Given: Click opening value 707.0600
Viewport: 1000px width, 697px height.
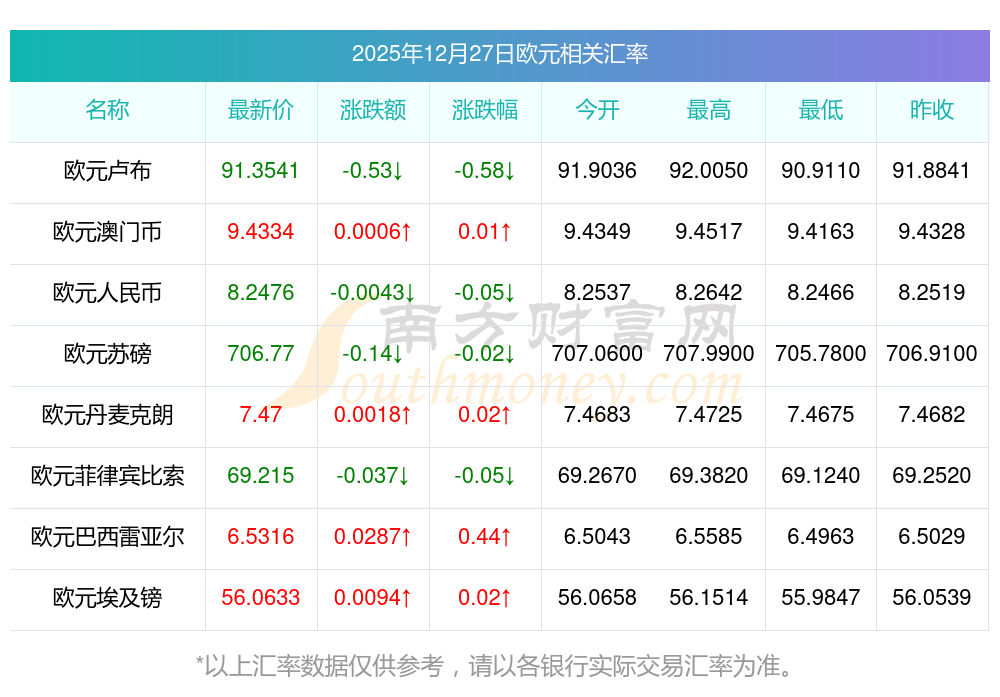Looking at the screenshot, I should pos(597,353).
